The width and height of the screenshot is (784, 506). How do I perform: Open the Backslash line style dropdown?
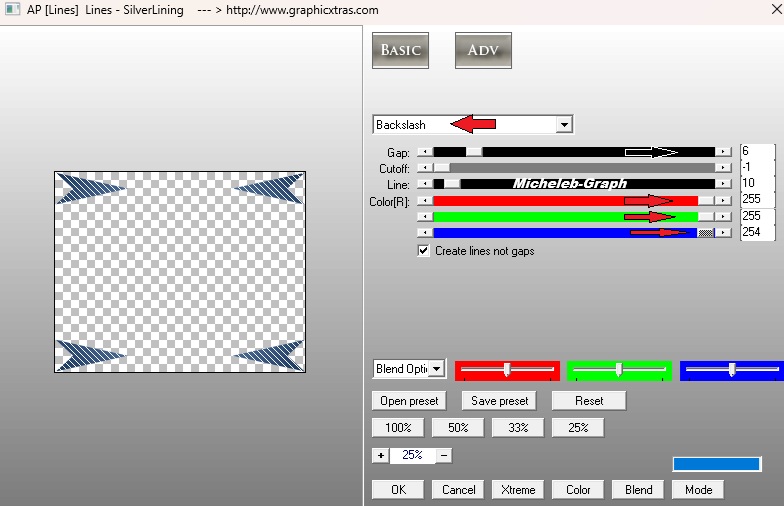(564, 125)
